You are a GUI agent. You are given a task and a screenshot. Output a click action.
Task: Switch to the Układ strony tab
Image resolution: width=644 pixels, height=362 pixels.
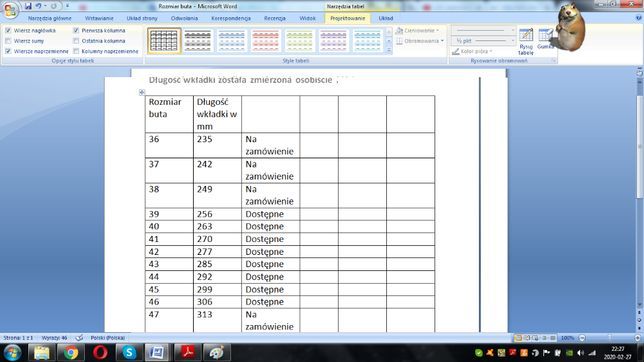tap(142, 18)
